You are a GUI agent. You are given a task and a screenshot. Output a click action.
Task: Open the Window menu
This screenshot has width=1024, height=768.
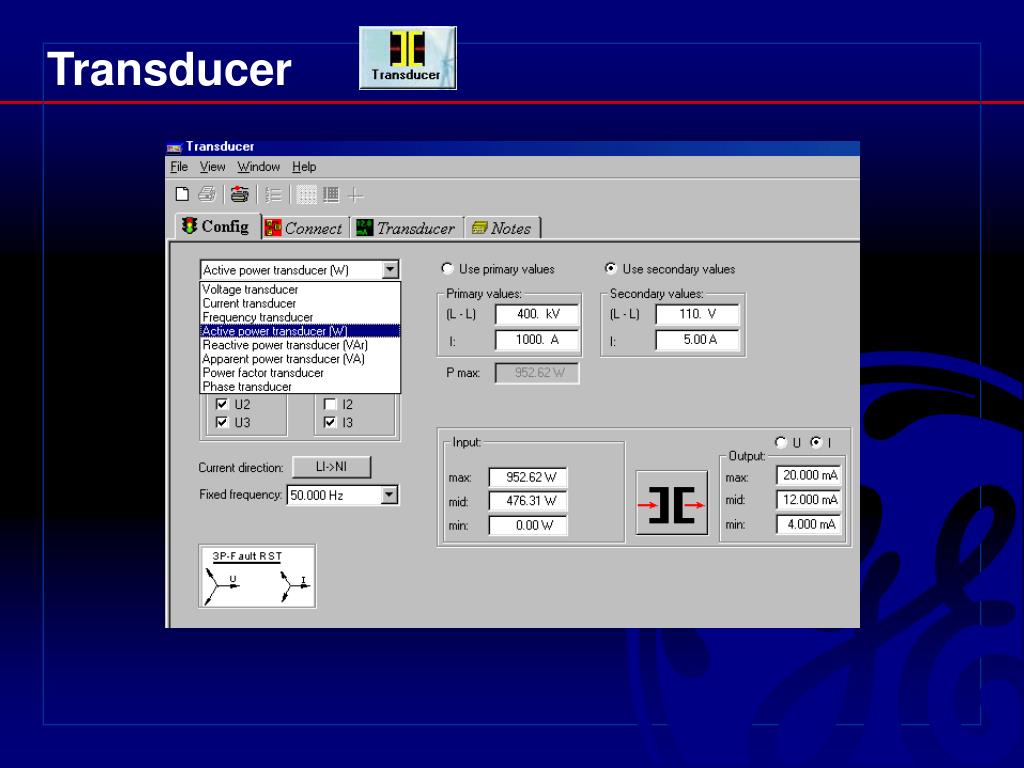(259, 167)
